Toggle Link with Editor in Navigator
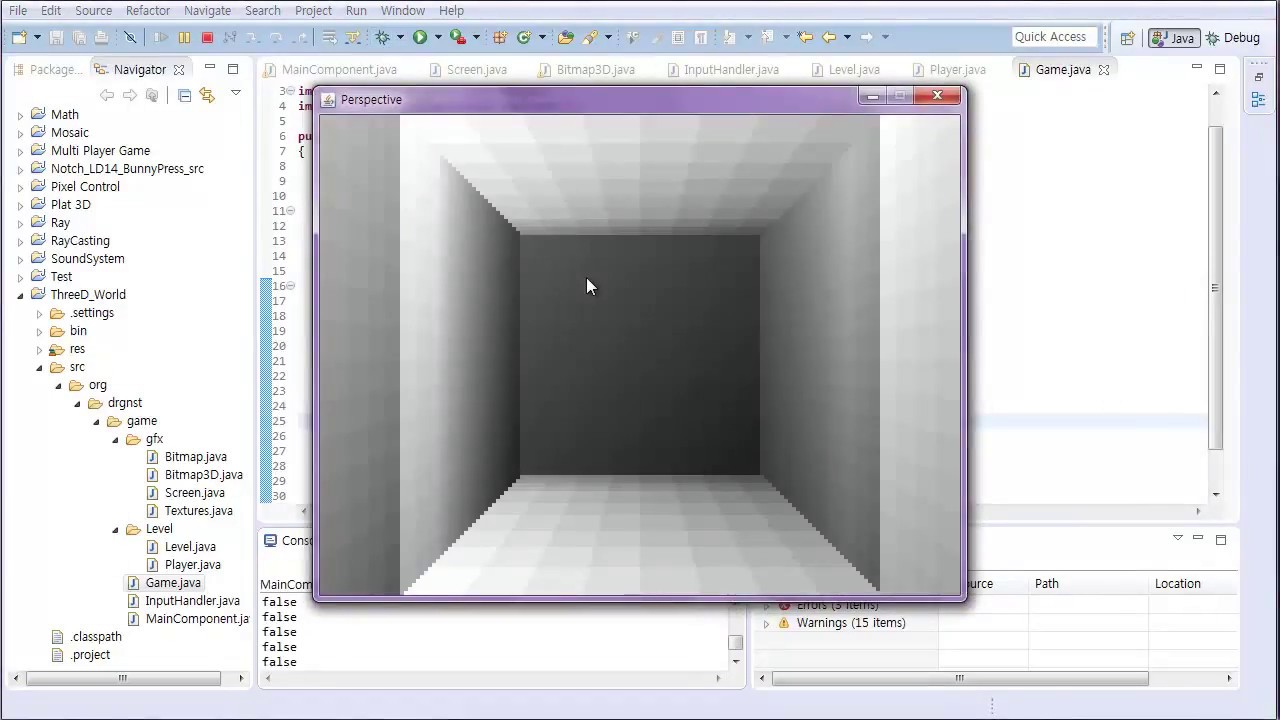The height and width of the screenshot is (720, 1280). pos(207,95)
